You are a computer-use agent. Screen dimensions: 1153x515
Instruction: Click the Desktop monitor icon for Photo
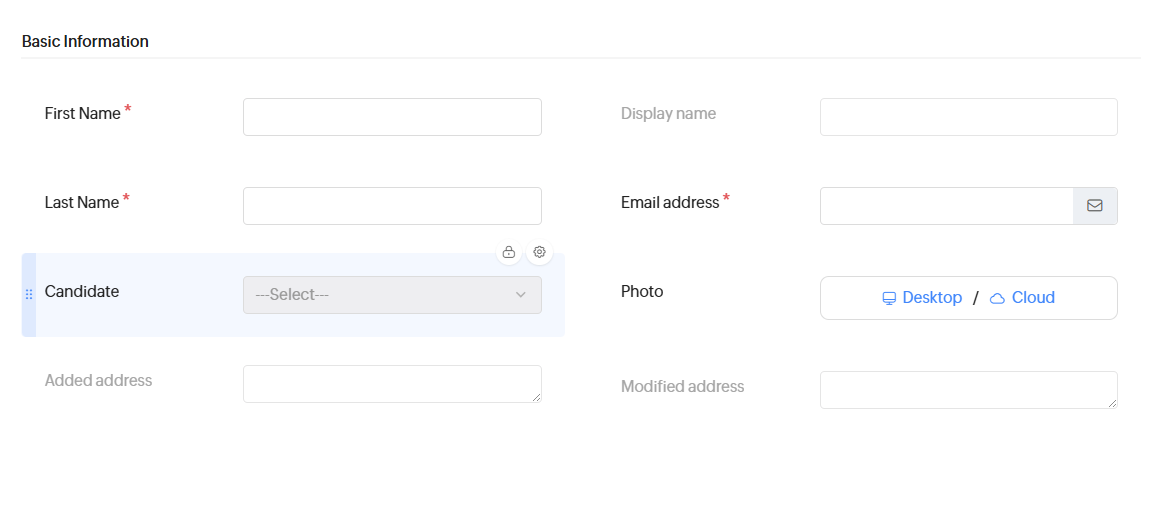(x=889, y=298)
